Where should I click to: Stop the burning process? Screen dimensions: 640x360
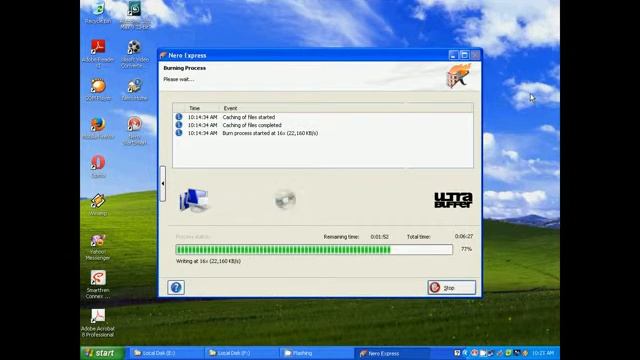451,287
